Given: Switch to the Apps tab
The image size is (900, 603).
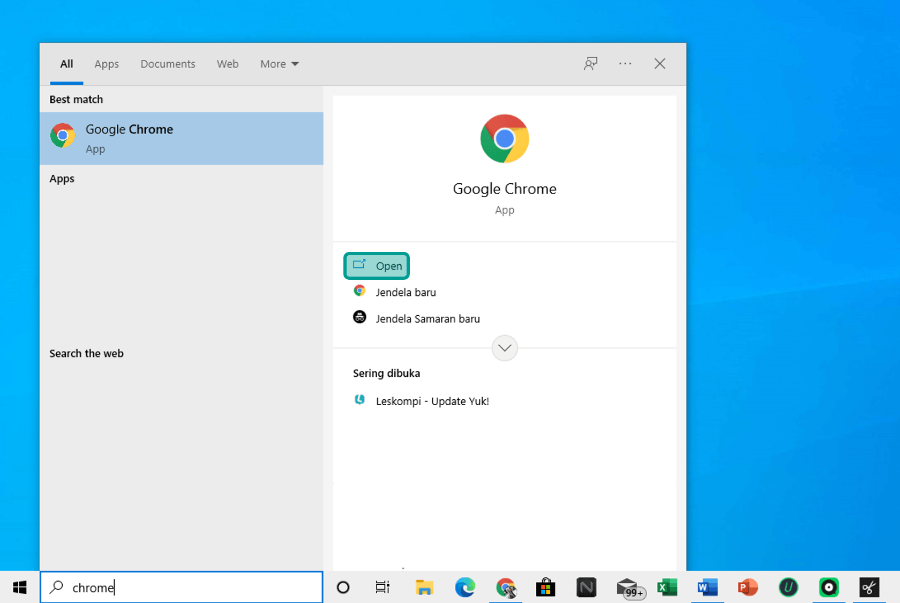Looking at the screenshot, I should [x=107, y=64].
